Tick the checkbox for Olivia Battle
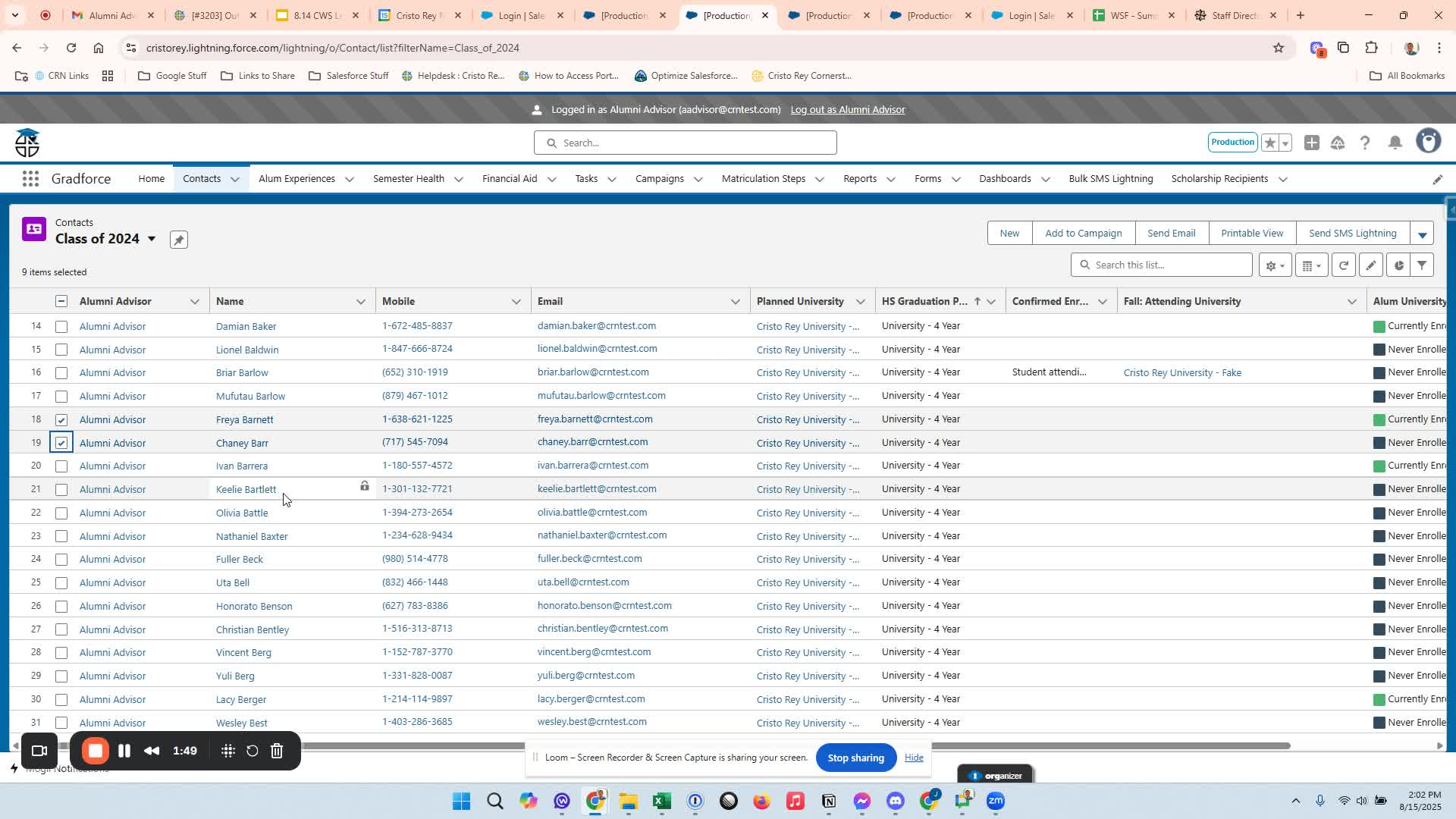 (x=61, y=513)
